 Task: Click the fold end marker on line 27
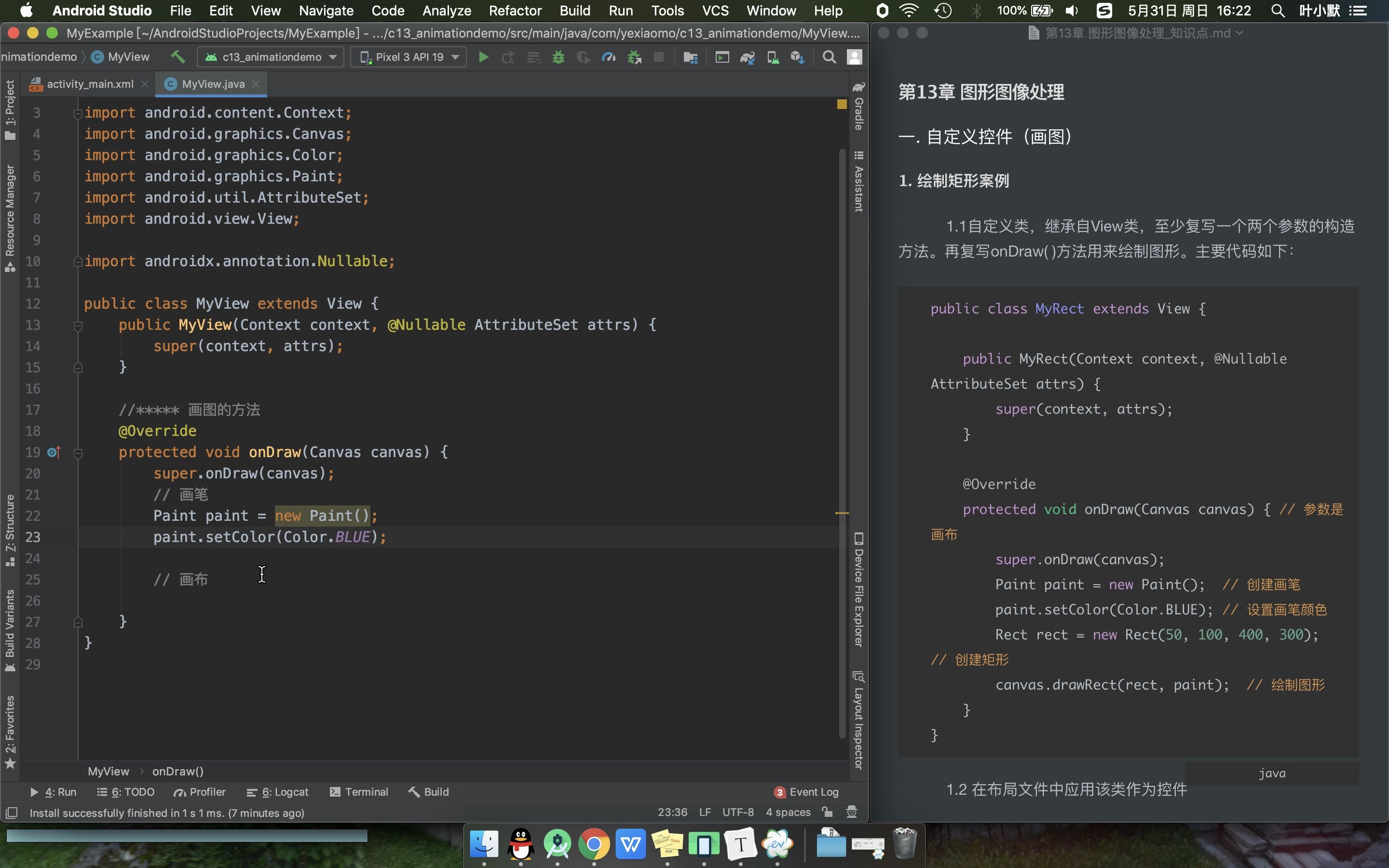tap(78, 621)
